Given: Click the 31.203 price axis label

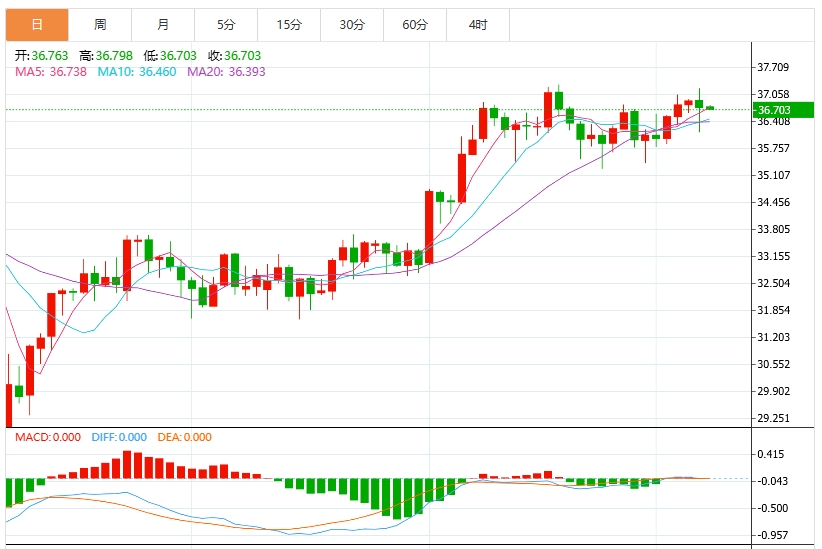Looking at the screenshot, I should pyautogui.click(x=773, y=337).
